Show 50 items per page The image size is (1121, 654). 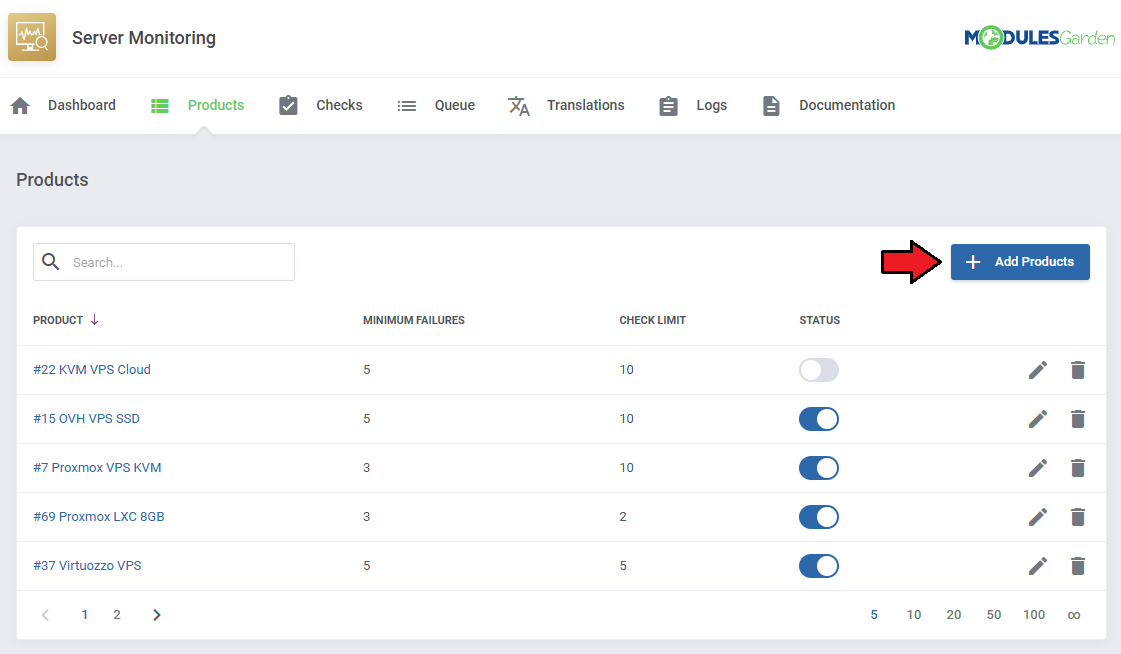994,615
